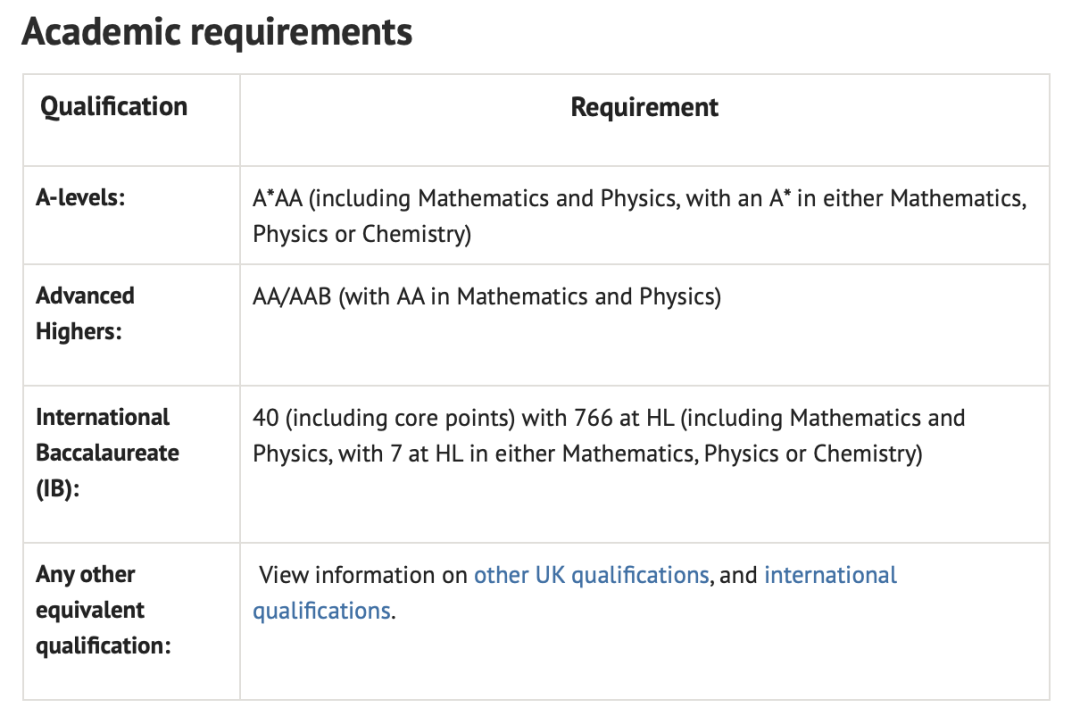
Task: Click the word qualification: in last row label
Action: pos(103,646)
